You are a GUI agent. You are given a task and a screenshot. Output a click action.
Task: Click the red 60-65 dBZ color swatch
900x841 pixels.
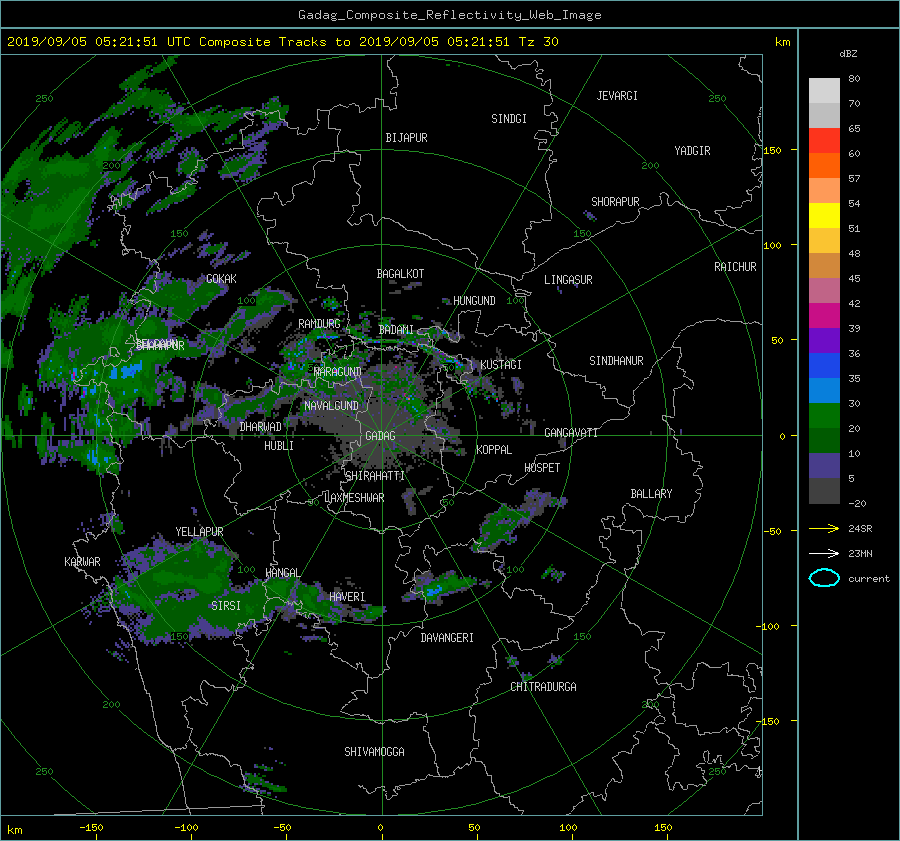(x=824, y=141)
